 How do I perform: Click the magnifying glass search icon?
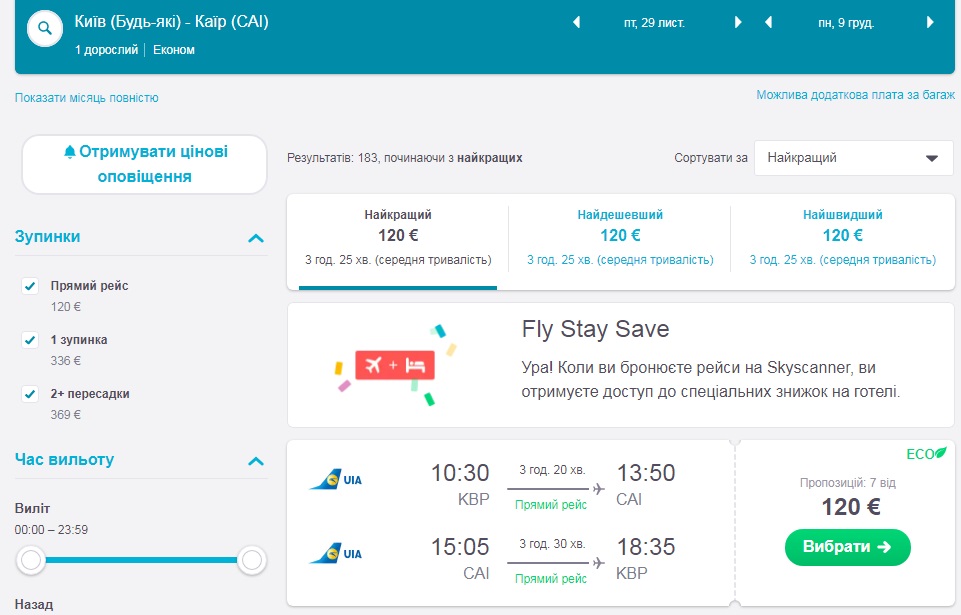[x=44, y=30]
